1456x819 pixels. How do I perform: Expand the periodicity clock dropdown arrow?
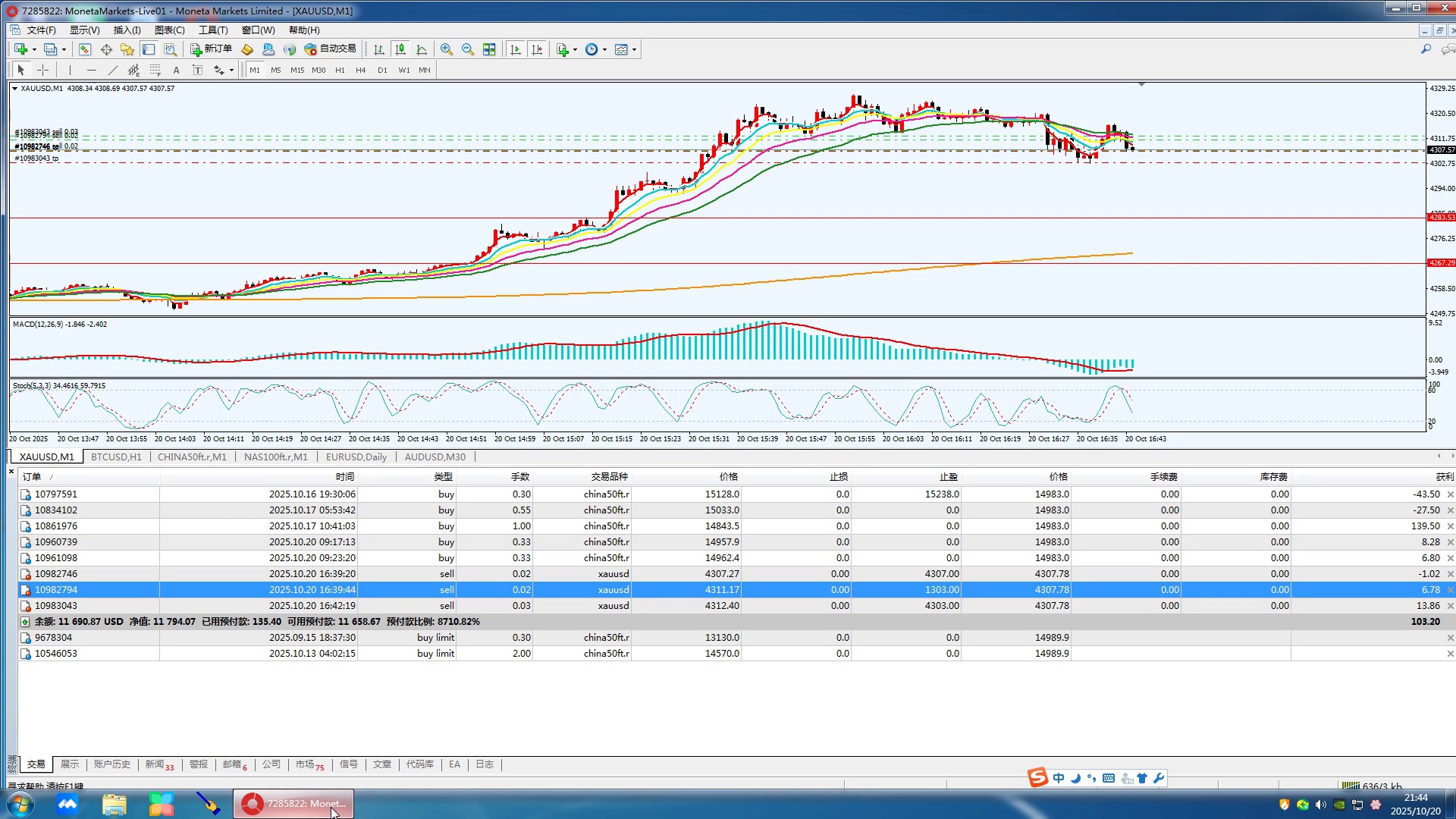(x=604, y=49)
